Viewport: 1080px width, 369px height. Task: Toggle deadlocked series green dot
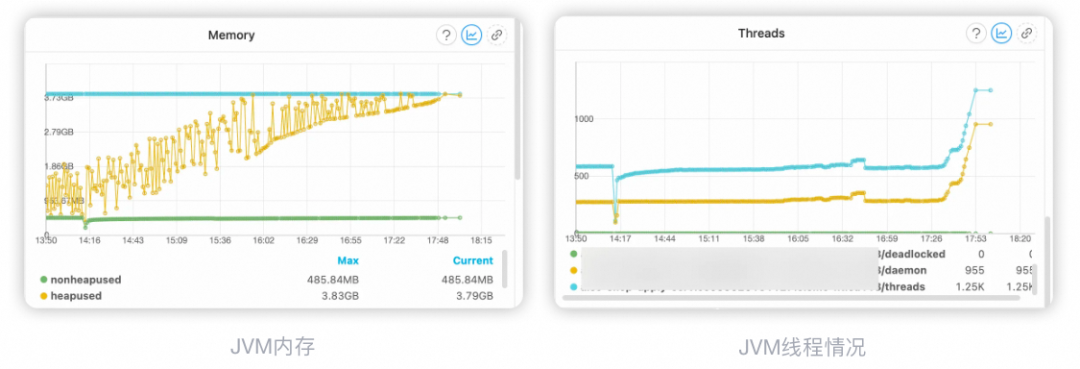coord(574,254)
